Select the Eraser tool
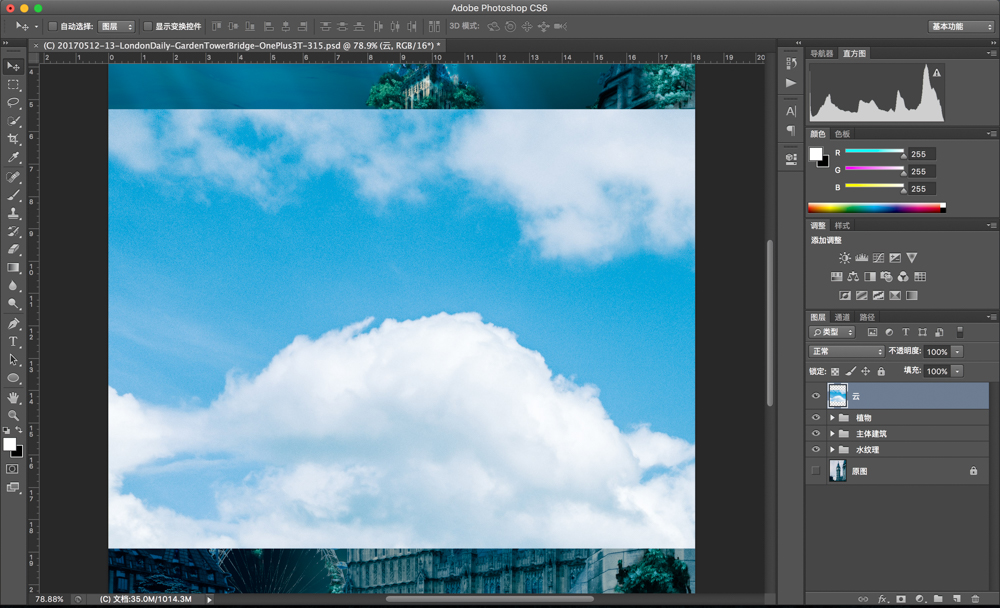 pyautogui.click(x=13, y=249)
